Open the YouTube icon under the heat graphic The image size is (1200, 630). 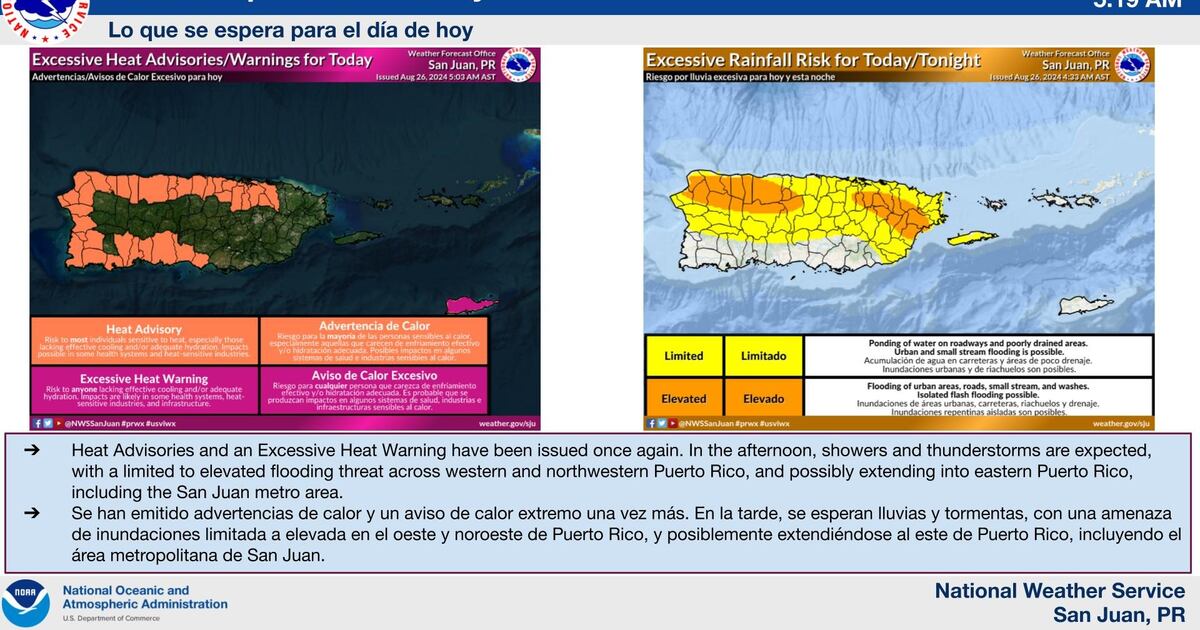[x=58, y=423]
